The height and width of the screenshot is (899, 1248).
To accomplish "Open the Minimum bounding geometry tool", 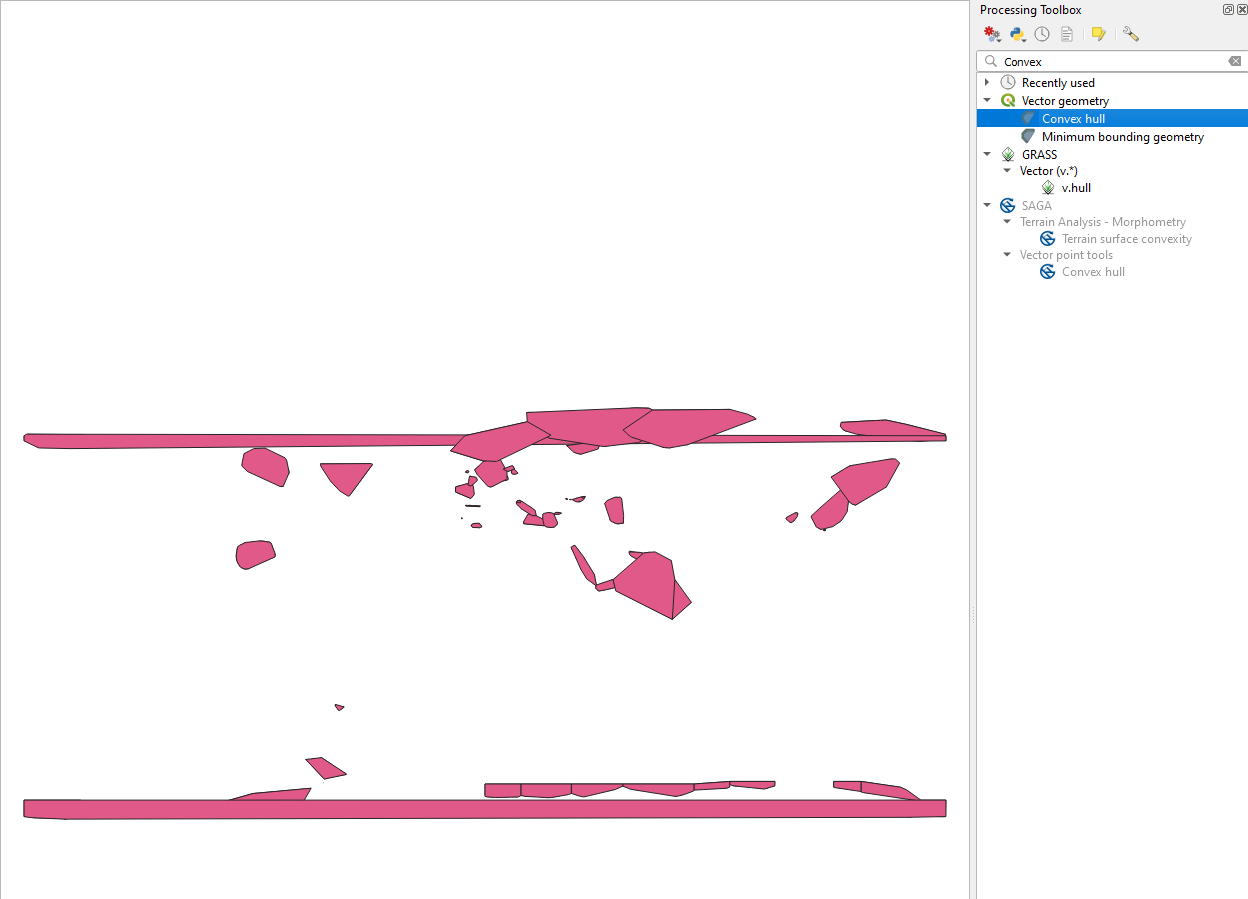I will coord(1121,136).
